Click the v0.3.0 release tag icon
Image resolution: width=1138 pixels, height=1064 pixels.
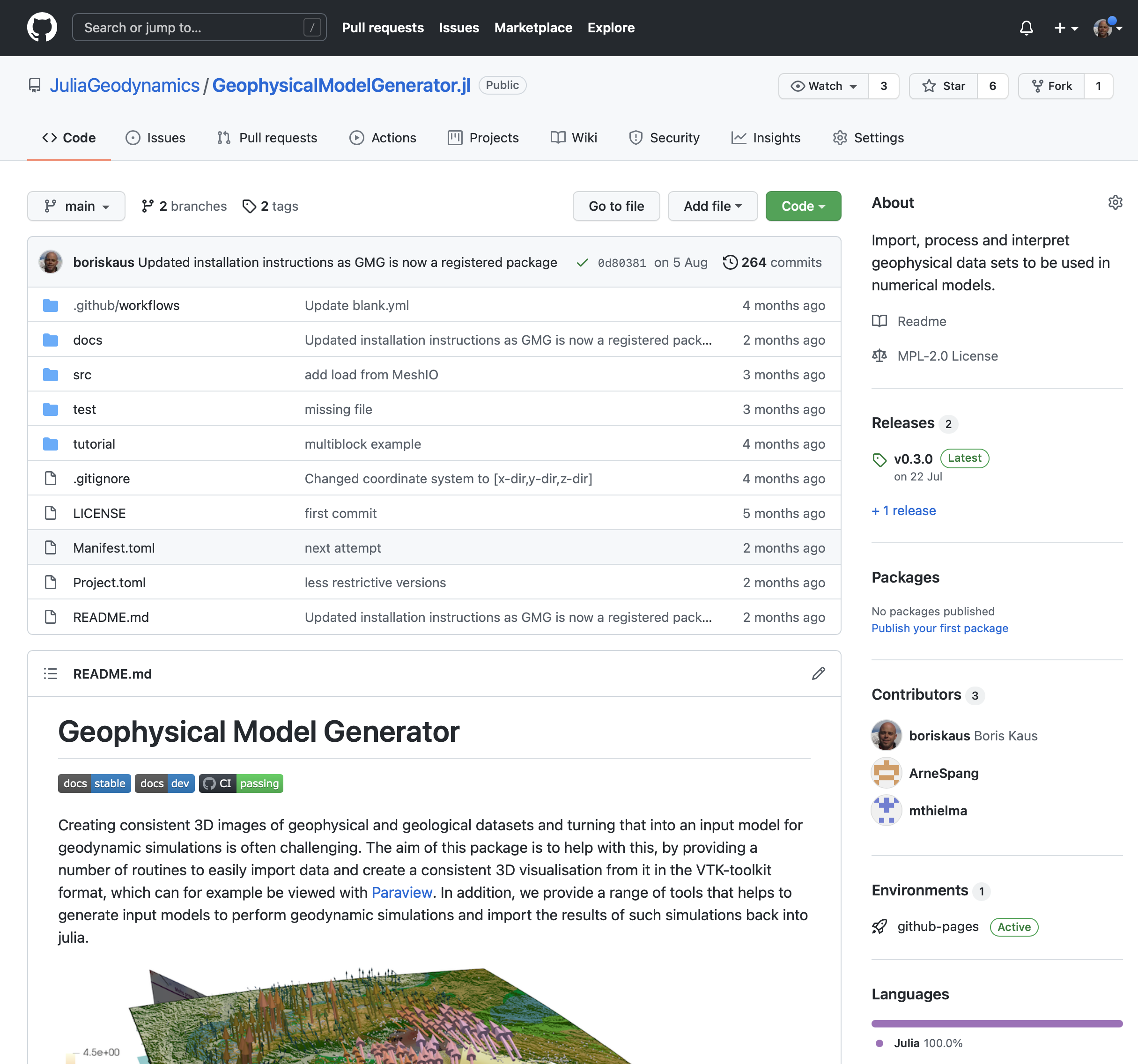(x=879, y=459)
